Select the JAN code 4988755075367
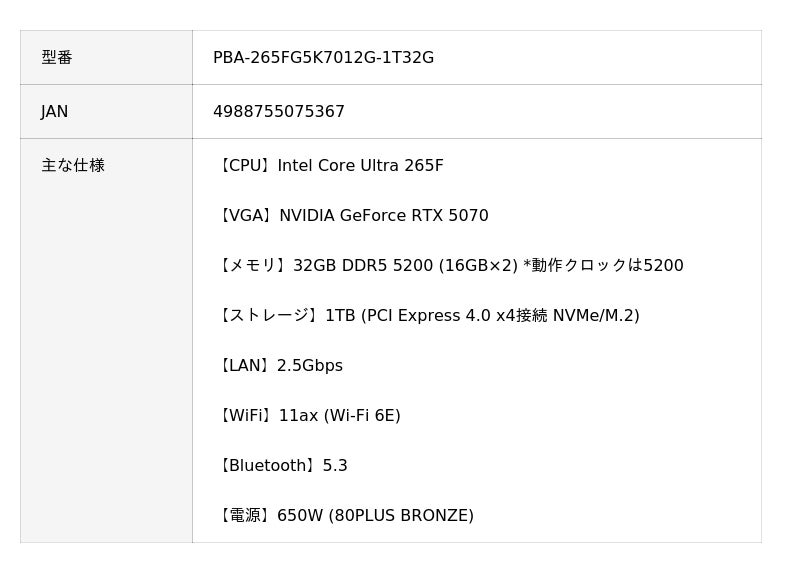This screenshot has width=800, height=573. tap(278, 112)
